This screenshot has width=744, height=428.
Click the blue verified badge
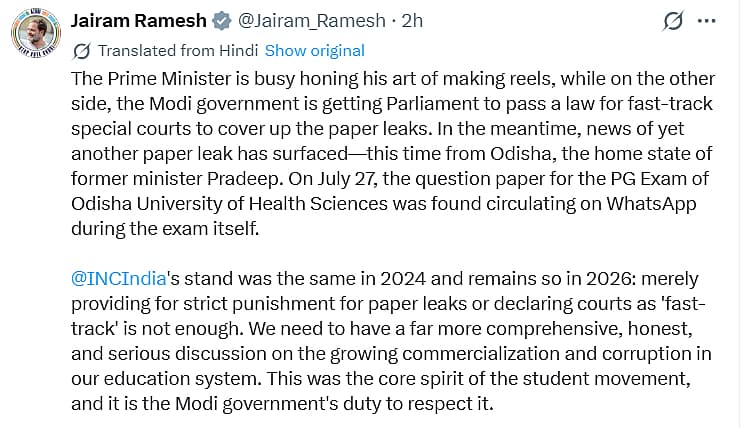[x=222, y=21]
